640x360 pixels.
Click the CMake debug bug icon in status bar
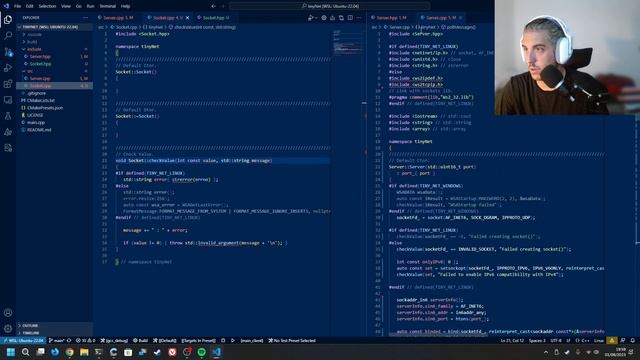(x=223, y=340)
